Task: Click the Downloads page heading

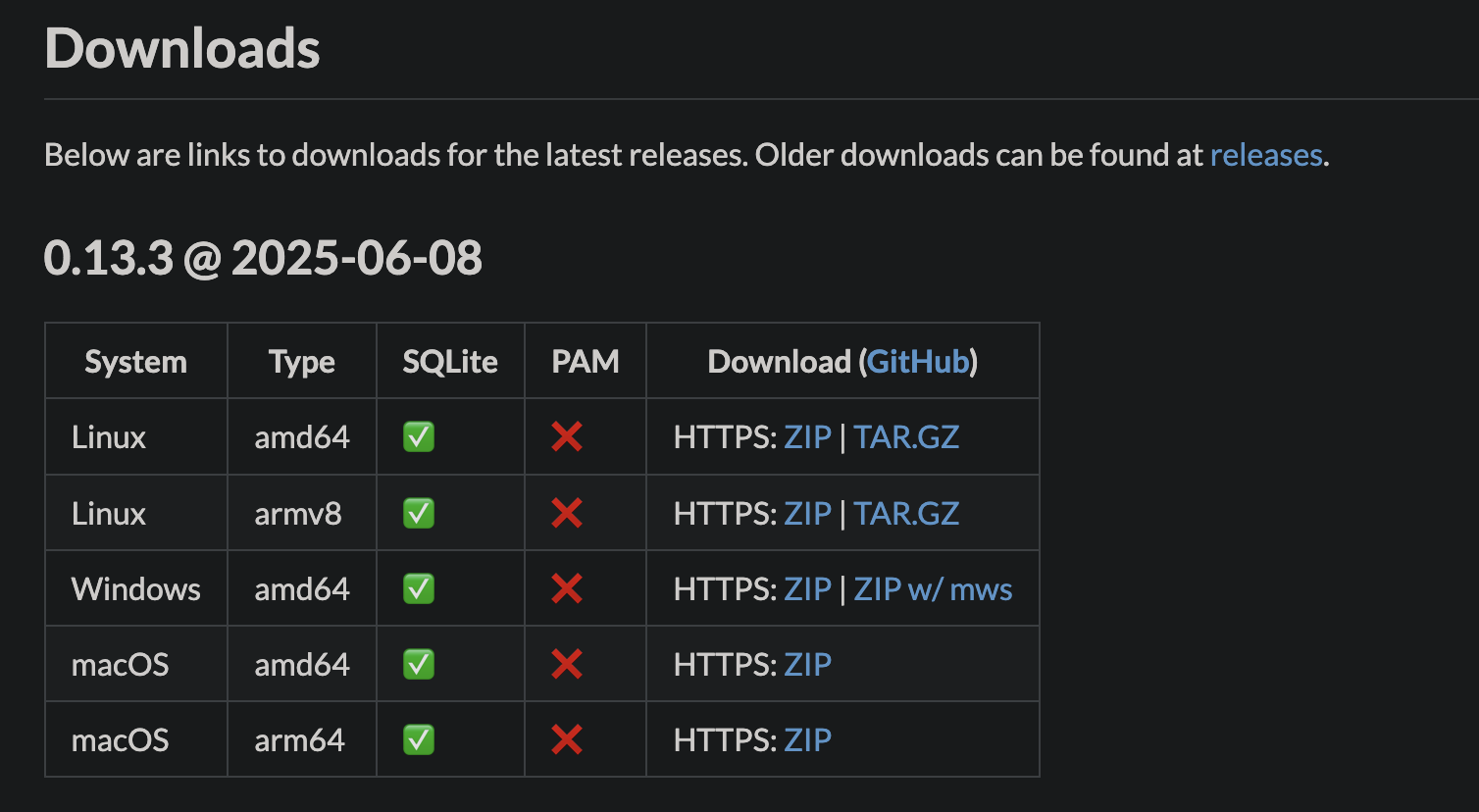Action: pyautogui.click(x=182, y=48)
